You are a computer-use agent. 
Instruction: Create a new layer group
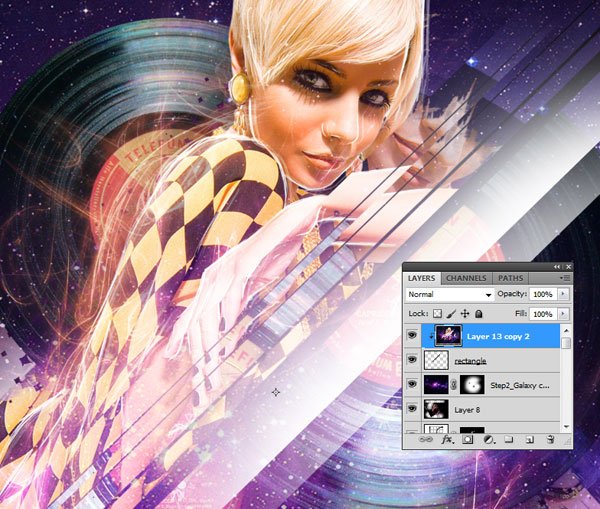pyautogui.click(x=509, y=439)
